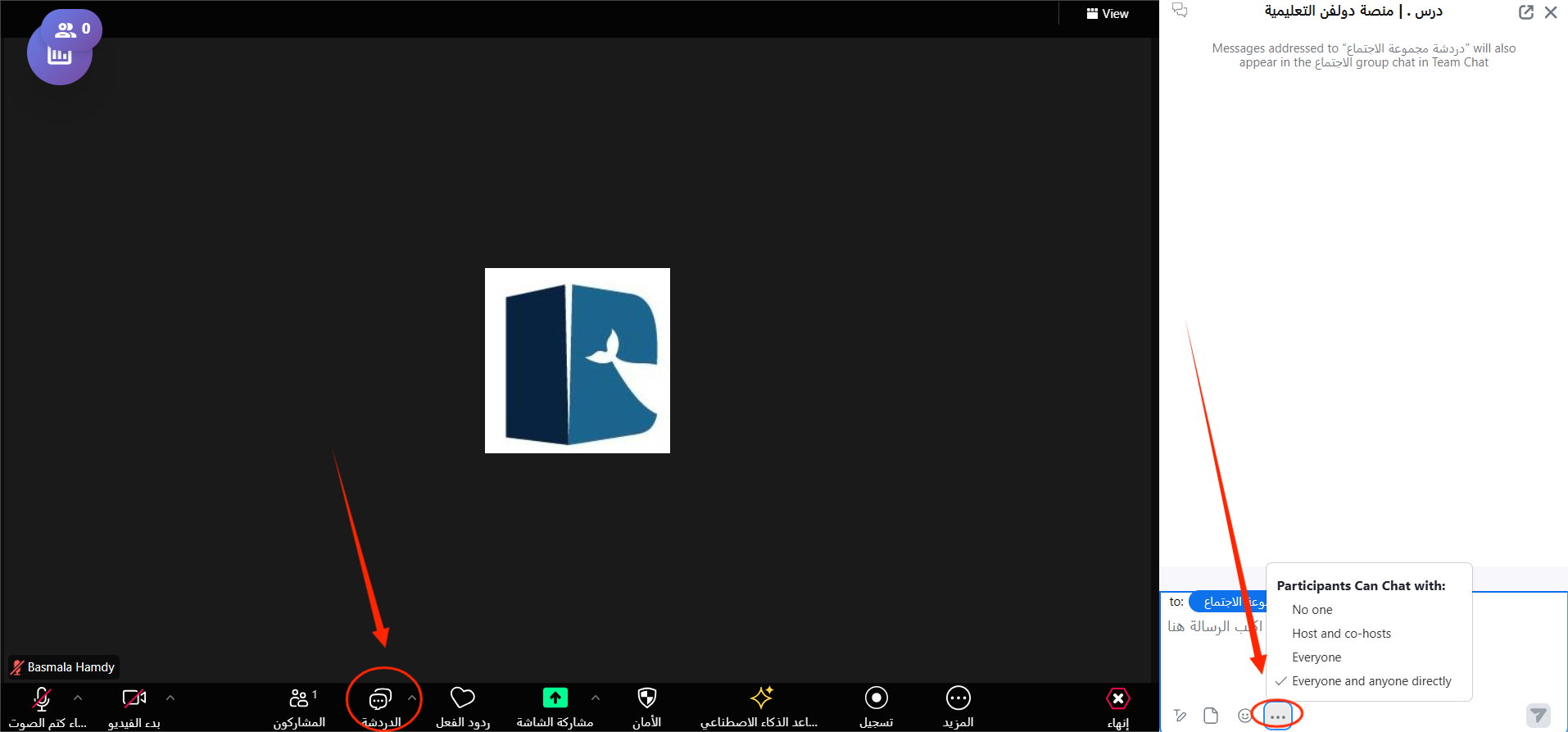Select "No one" chat permission
This screenshot has width=1568, height=732.
click(x=1312, y=610)
